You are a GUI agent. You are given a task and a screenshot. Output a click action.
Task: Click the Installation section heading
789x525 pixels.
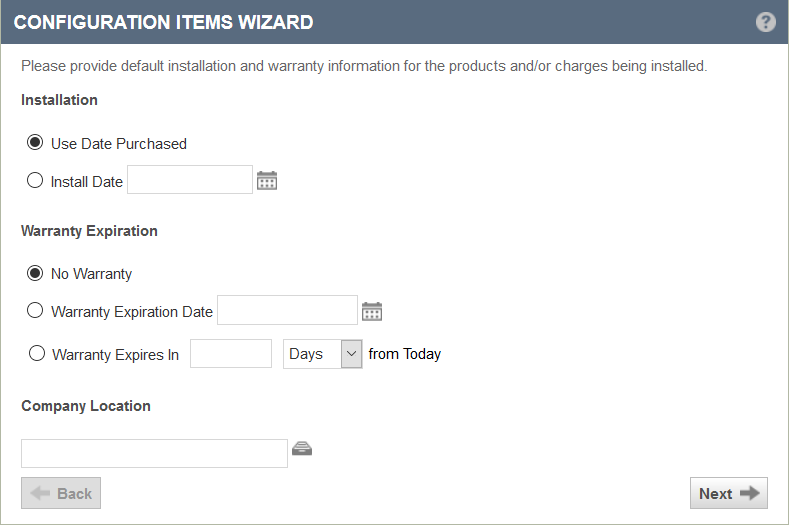59,100
